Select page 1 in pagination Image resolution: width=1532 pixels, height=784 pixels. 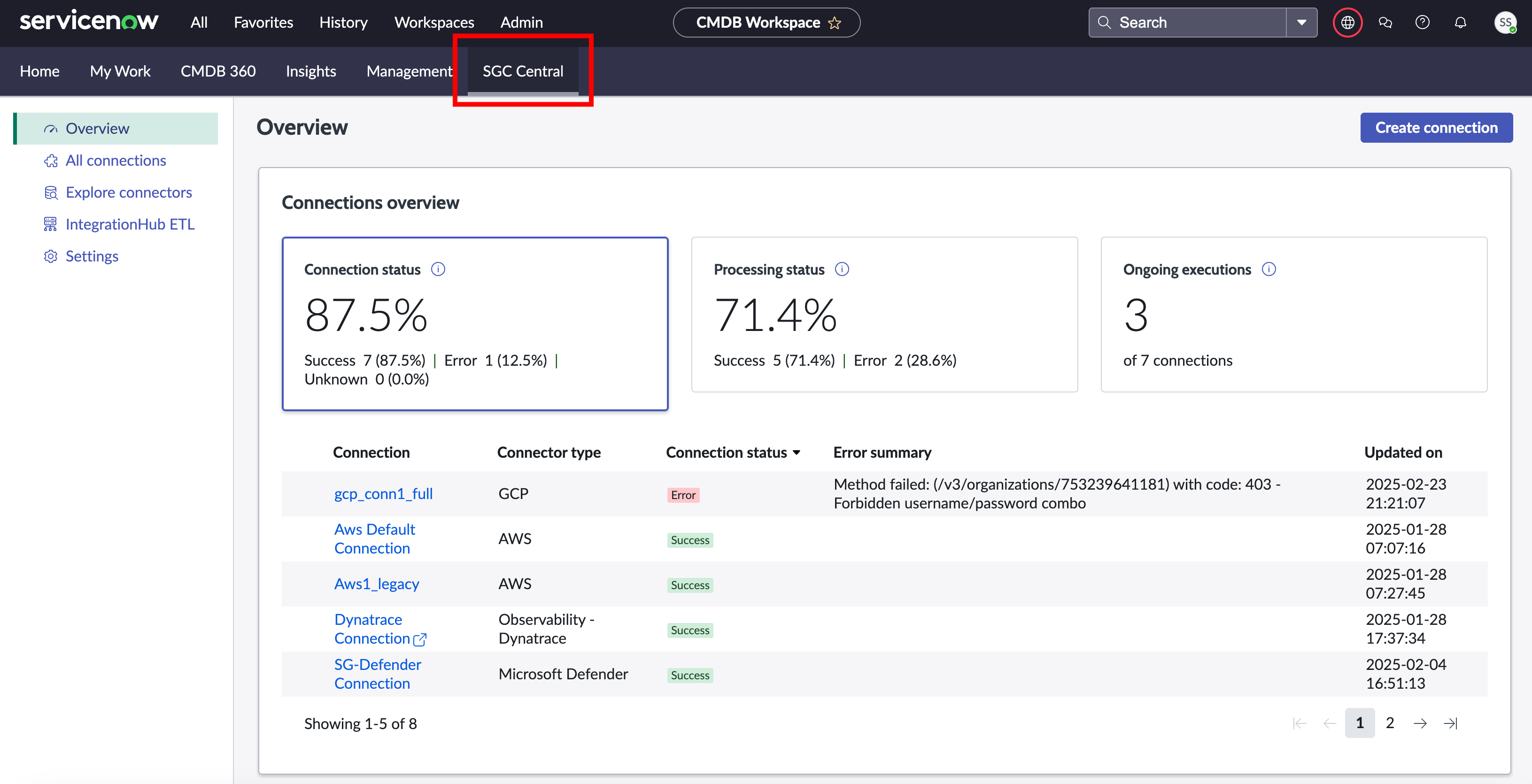tap(1360, 723)
